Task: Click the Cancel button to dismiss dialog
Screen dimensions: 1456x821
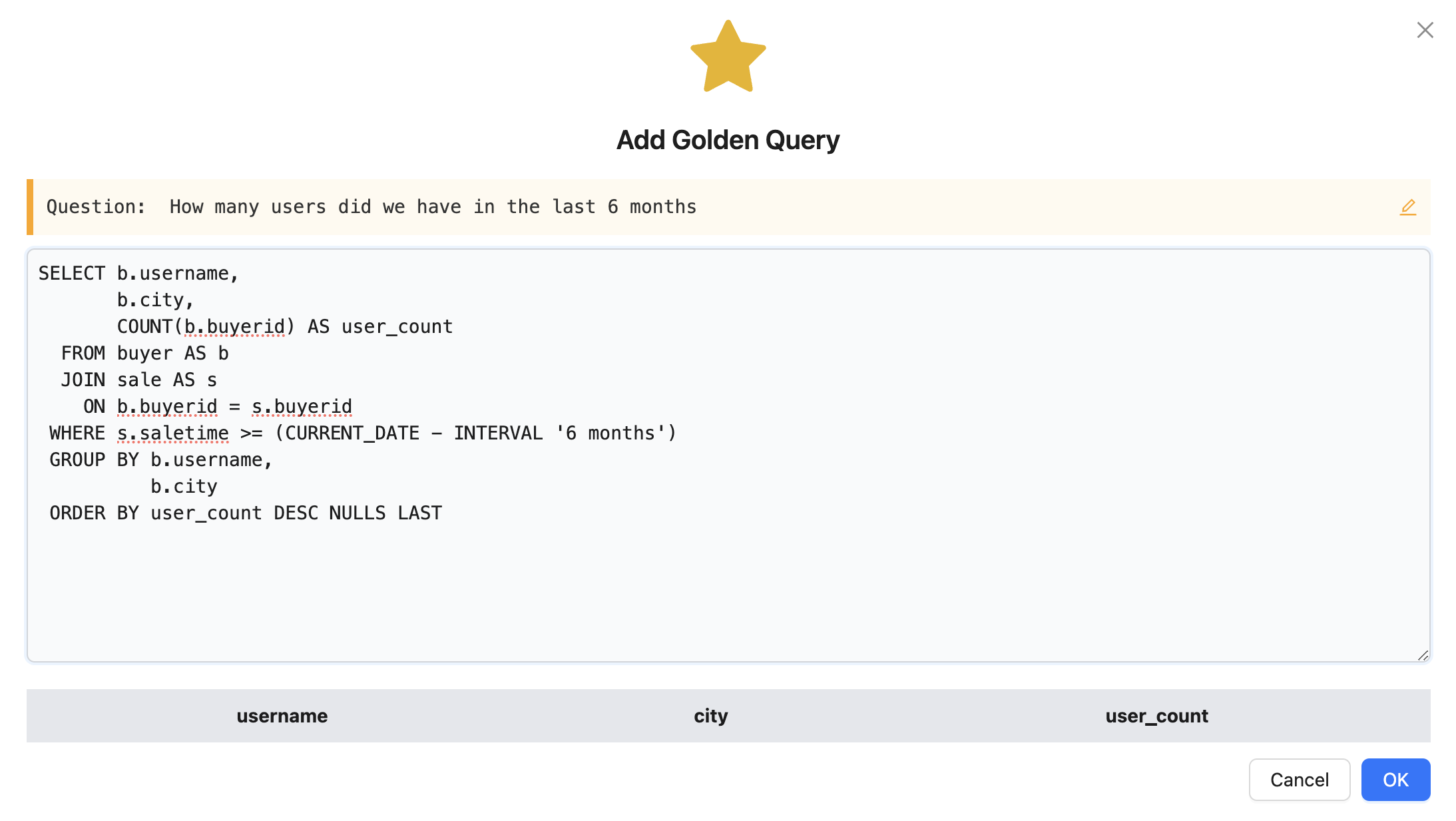Action: (1300, 779)
